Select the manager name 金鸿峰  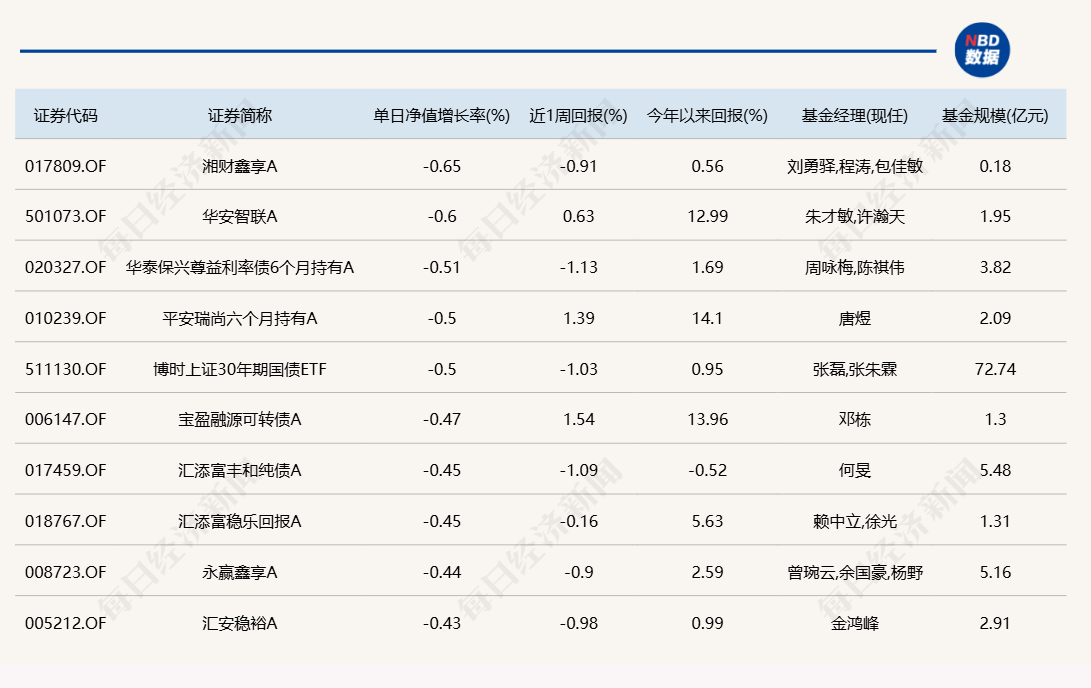[854, 623]
